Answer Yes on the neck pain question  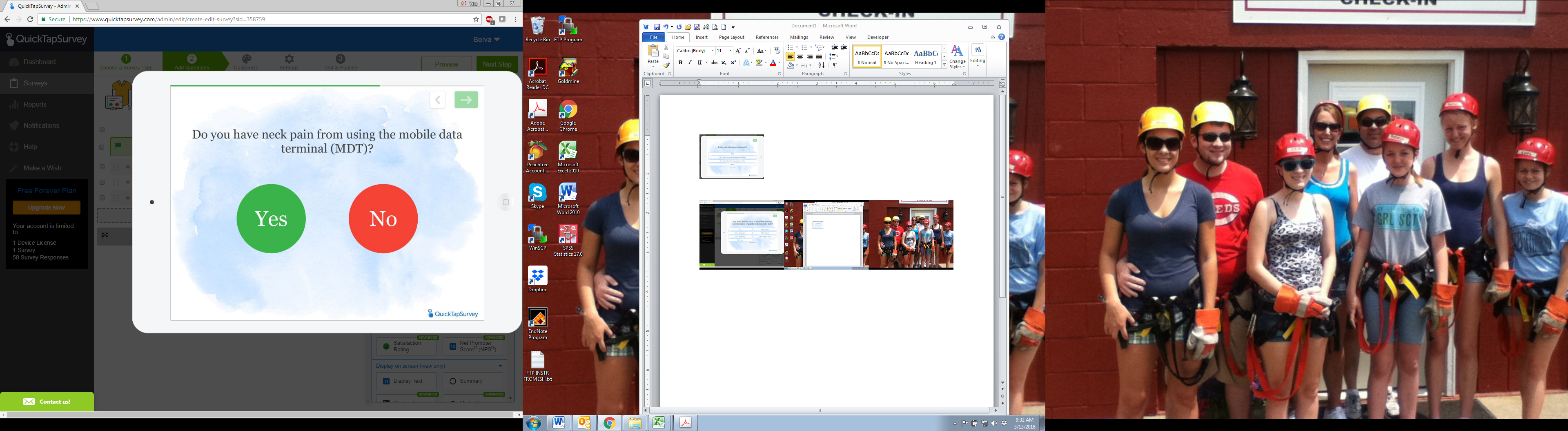(x=271, y=219)
